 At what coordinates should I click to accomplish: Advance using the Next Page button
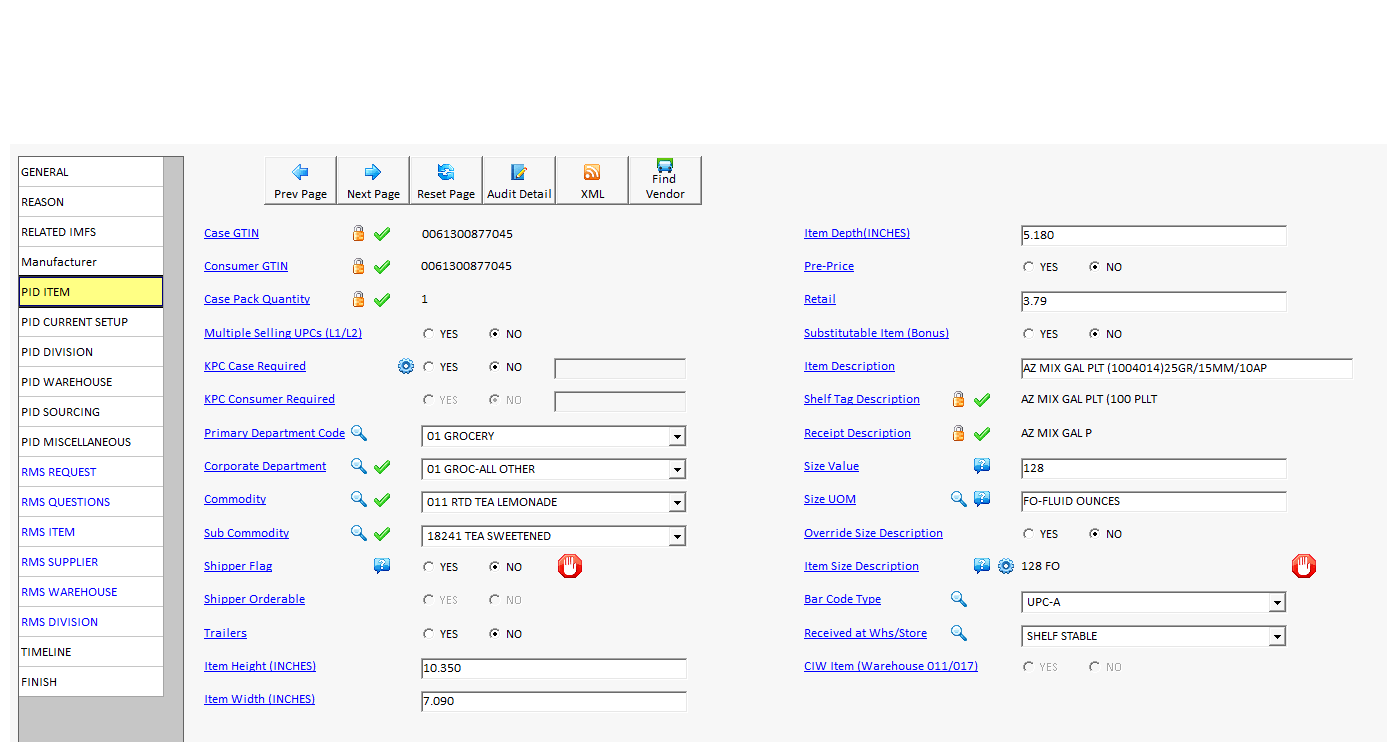click(373, 181)
